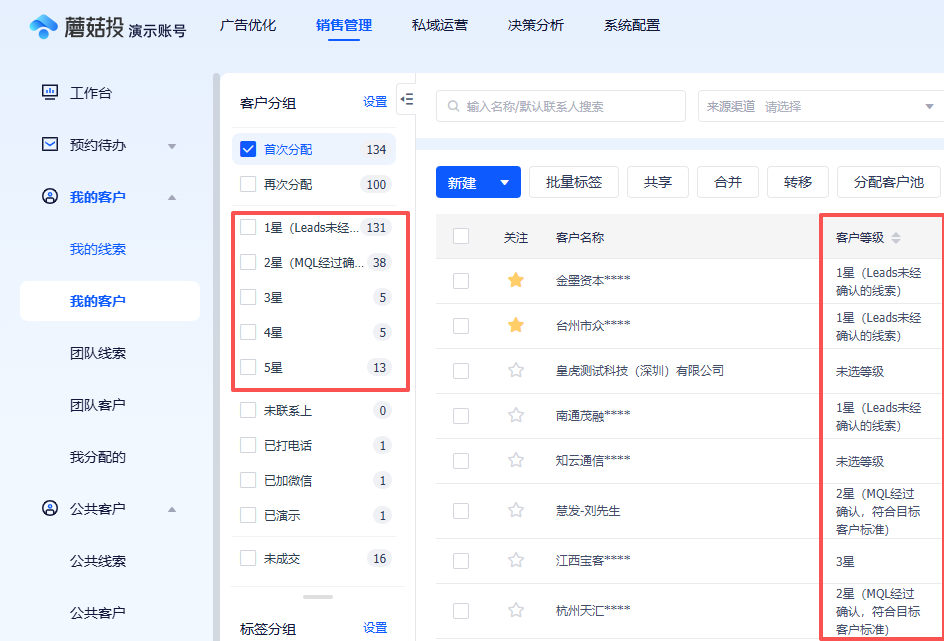Switch to the 私域运营 menu tab
This screenshot has height=641, width=944.
coord(440,25)
